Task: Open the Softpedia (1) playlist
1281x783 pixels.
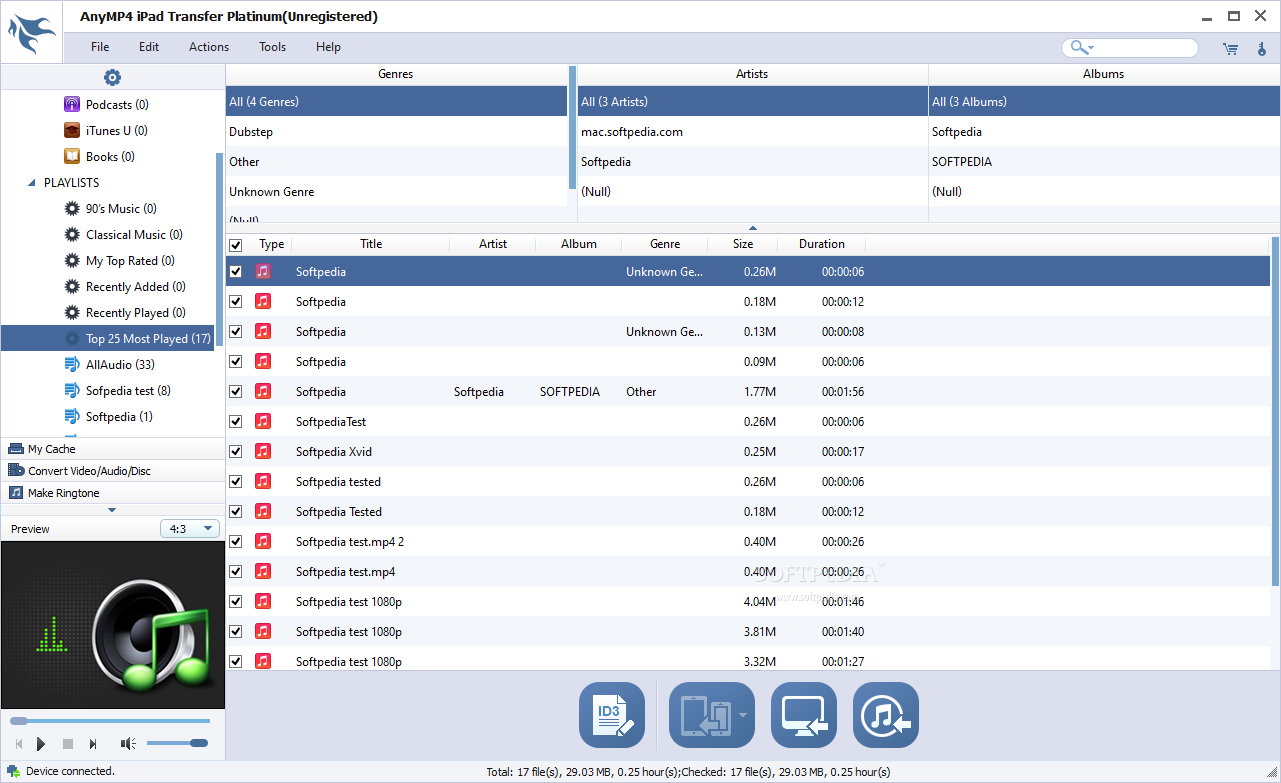Action: tap(119, 416)
